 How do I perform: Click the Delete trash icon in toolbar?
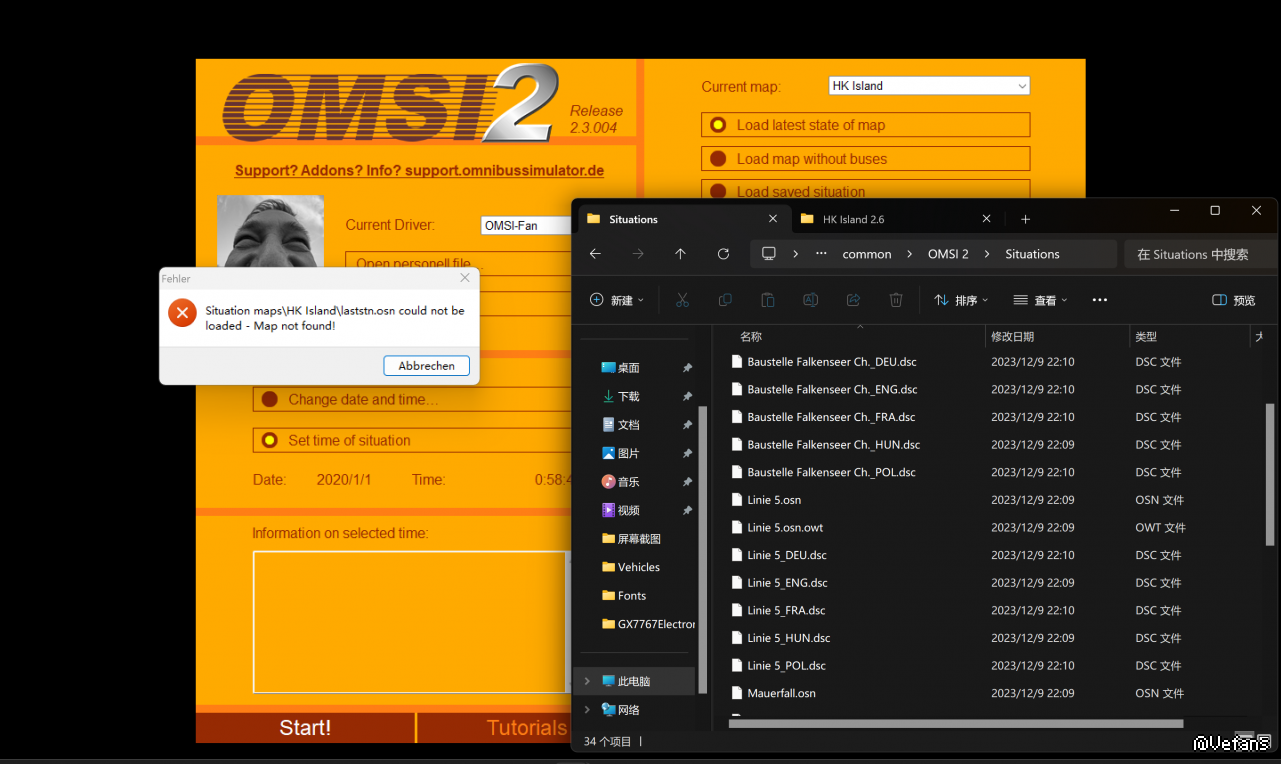coord(896,300)
